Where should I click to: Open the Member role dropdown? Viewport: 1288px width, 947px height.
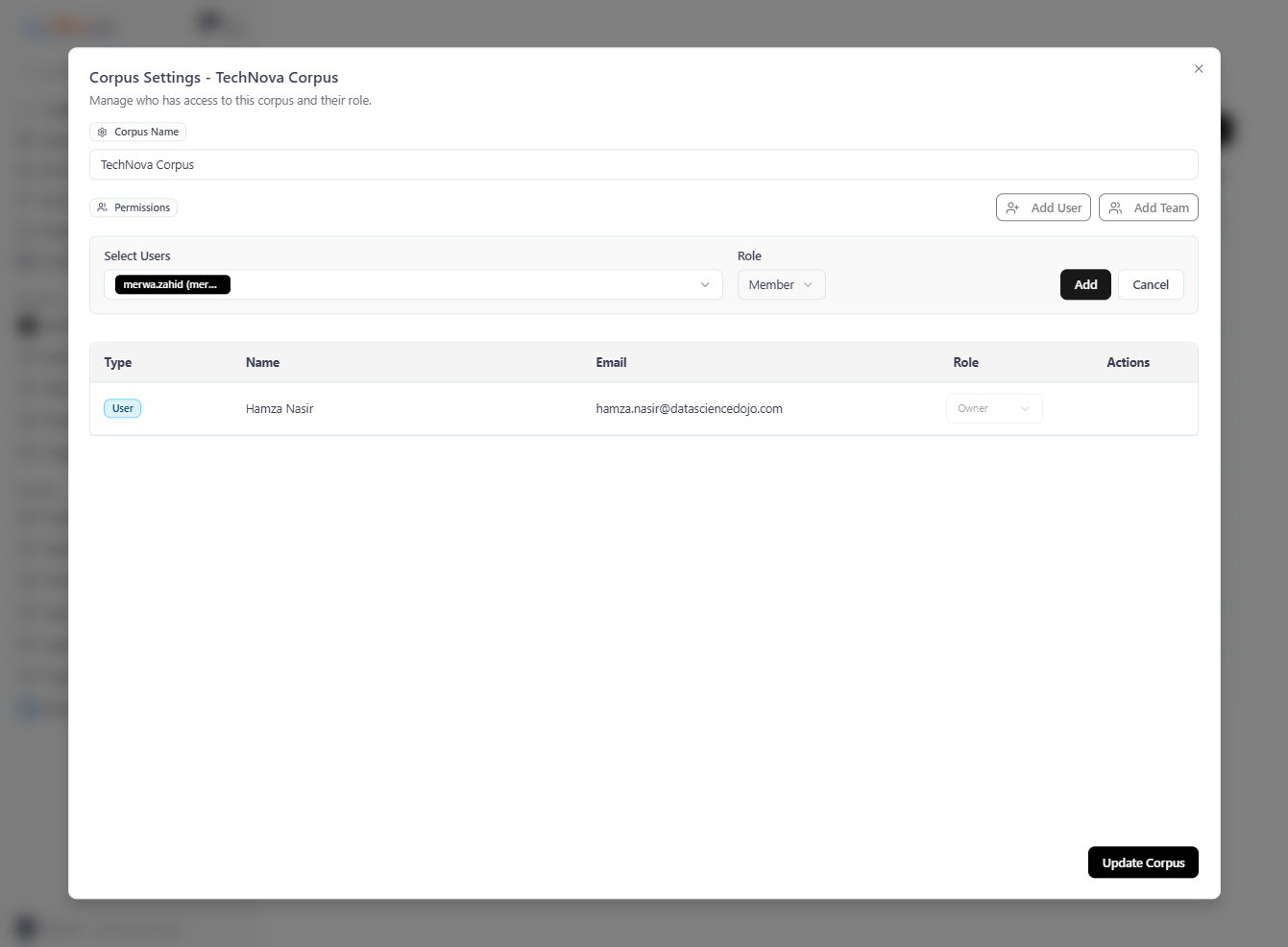point(781,284)
